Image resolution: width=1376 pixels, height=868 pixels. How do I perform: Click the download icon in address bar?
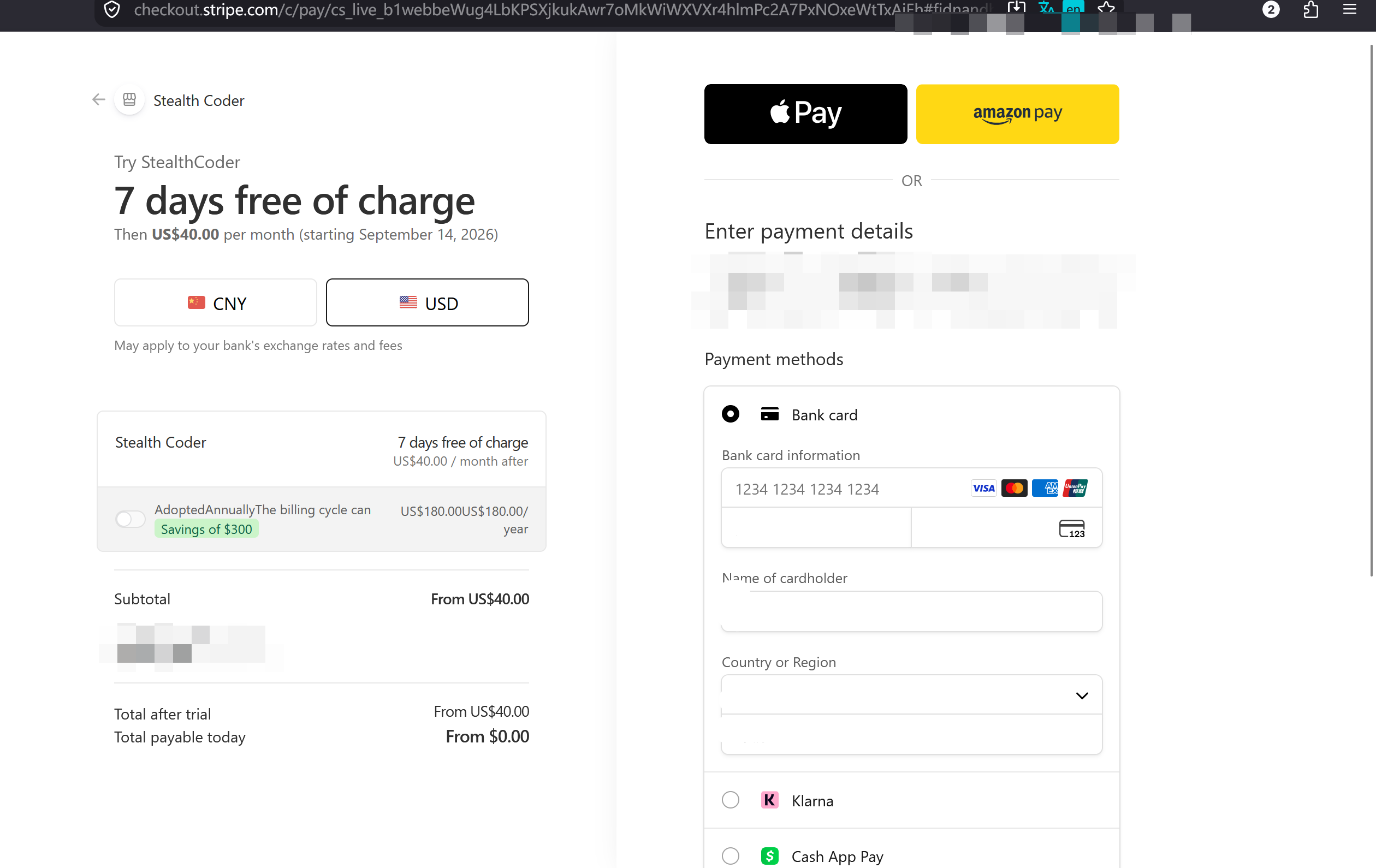click(x=1017, y=8)
